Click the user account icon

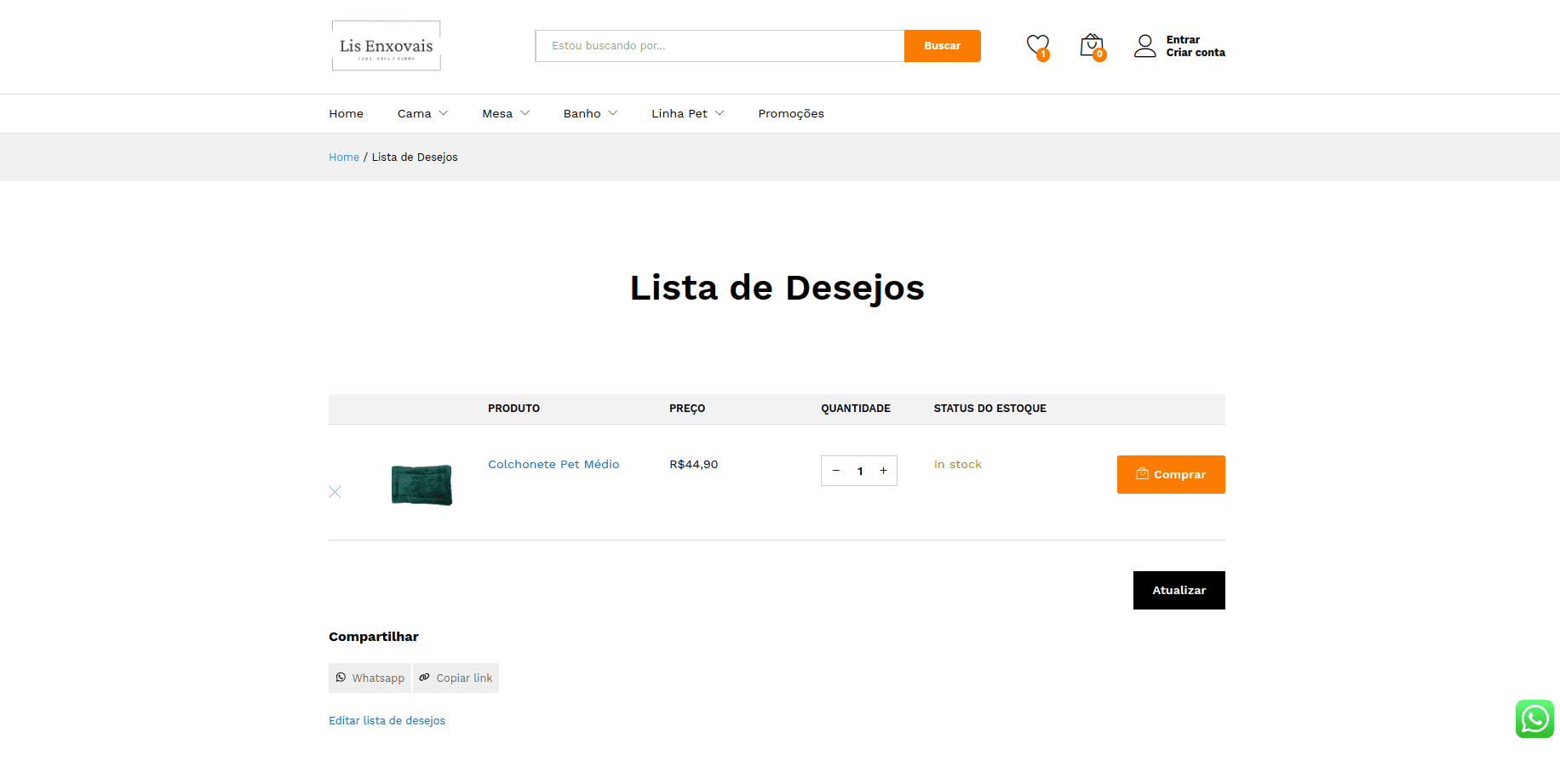pos(1144,46)
